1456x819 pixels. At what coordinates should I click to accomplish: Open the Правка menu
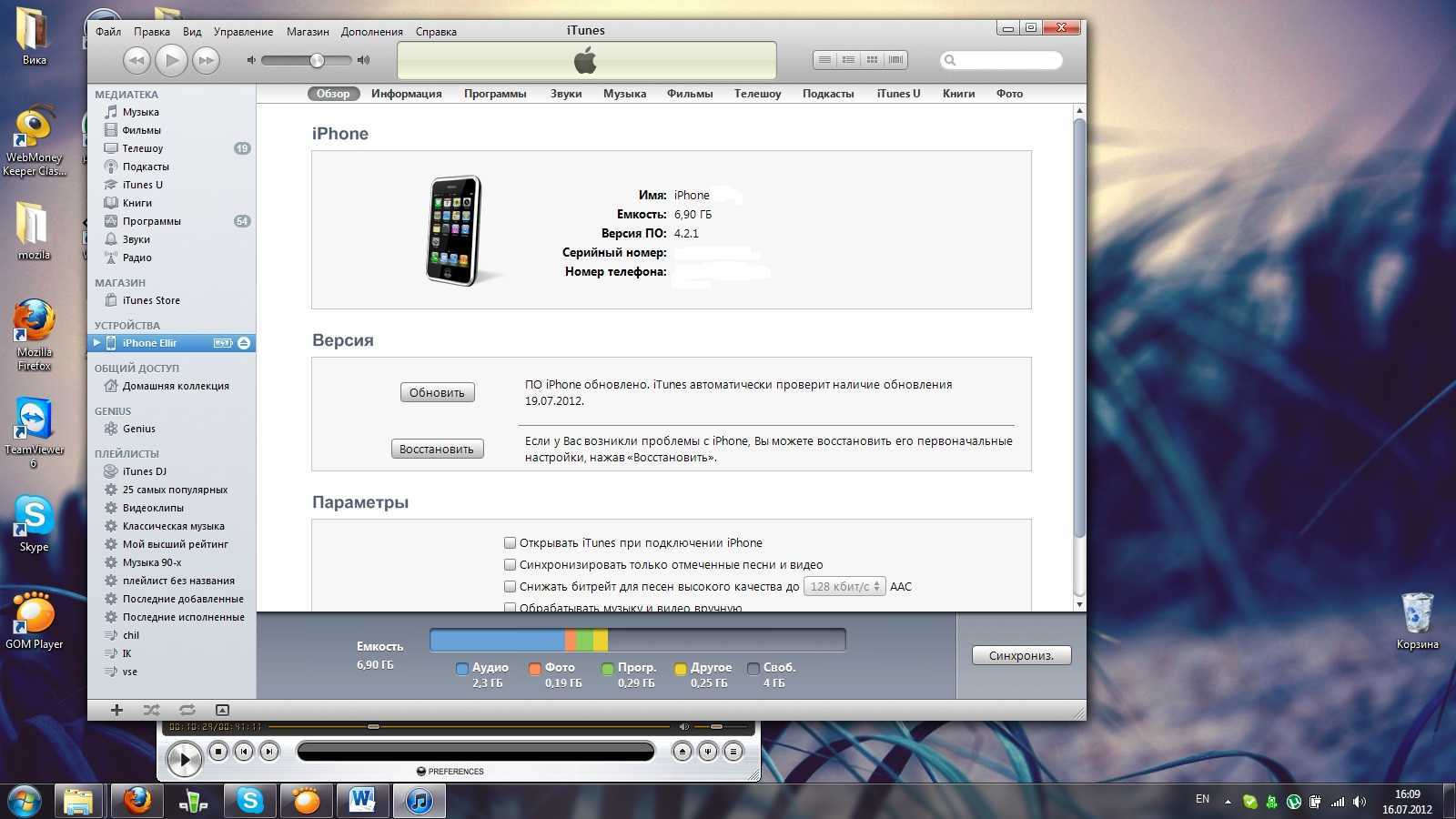[152, 31]
